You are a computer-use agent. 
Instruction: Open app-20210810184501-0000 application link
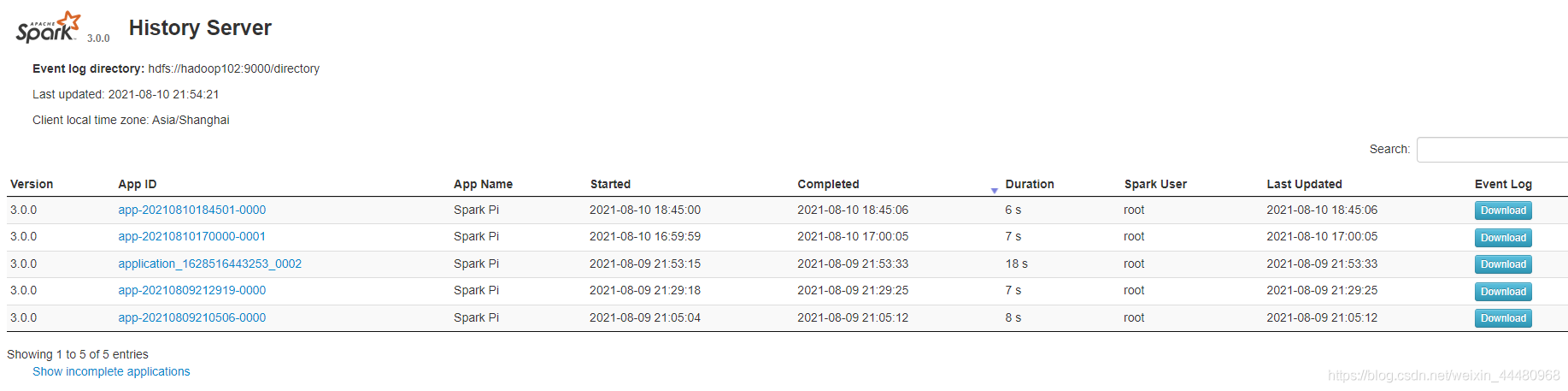coord(192,210)
